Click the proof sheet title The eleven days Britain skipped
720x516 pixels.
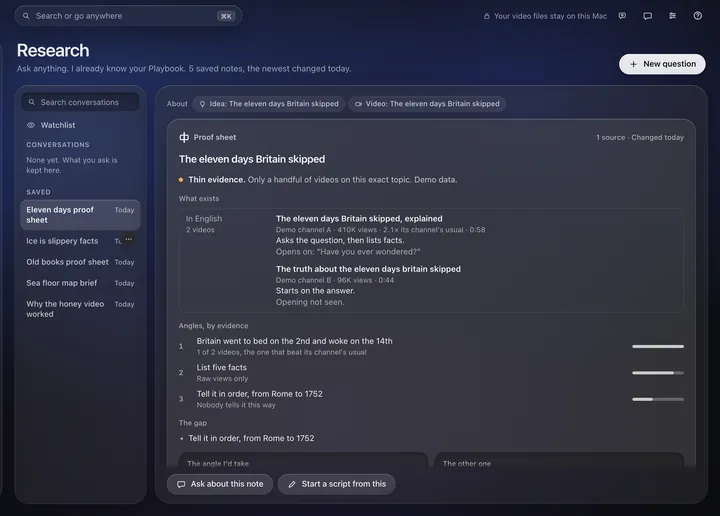click(x=252, y=159)
